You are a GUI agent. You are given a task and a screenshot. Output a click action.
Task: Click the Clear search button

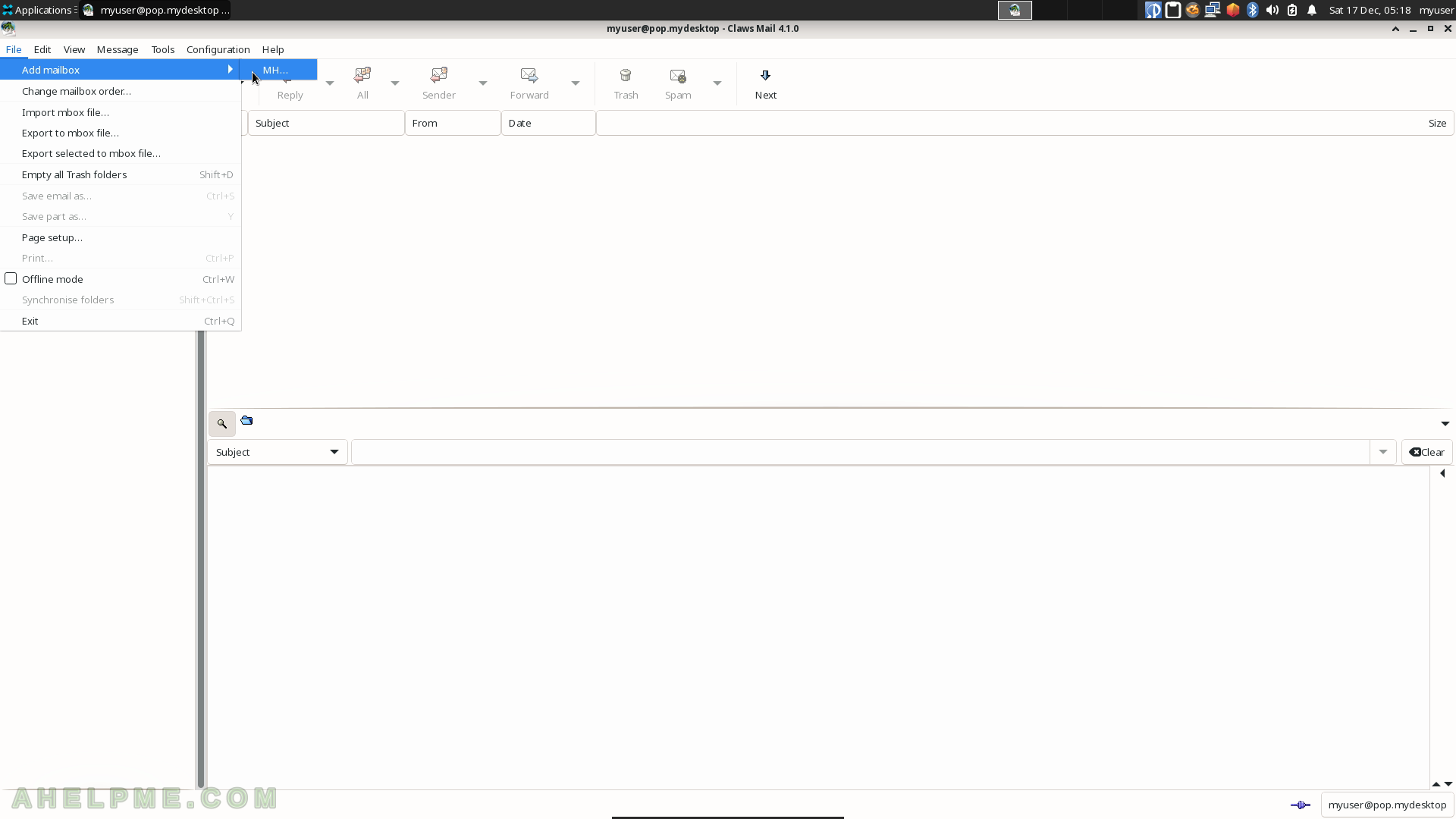[x=1427, y=452]
